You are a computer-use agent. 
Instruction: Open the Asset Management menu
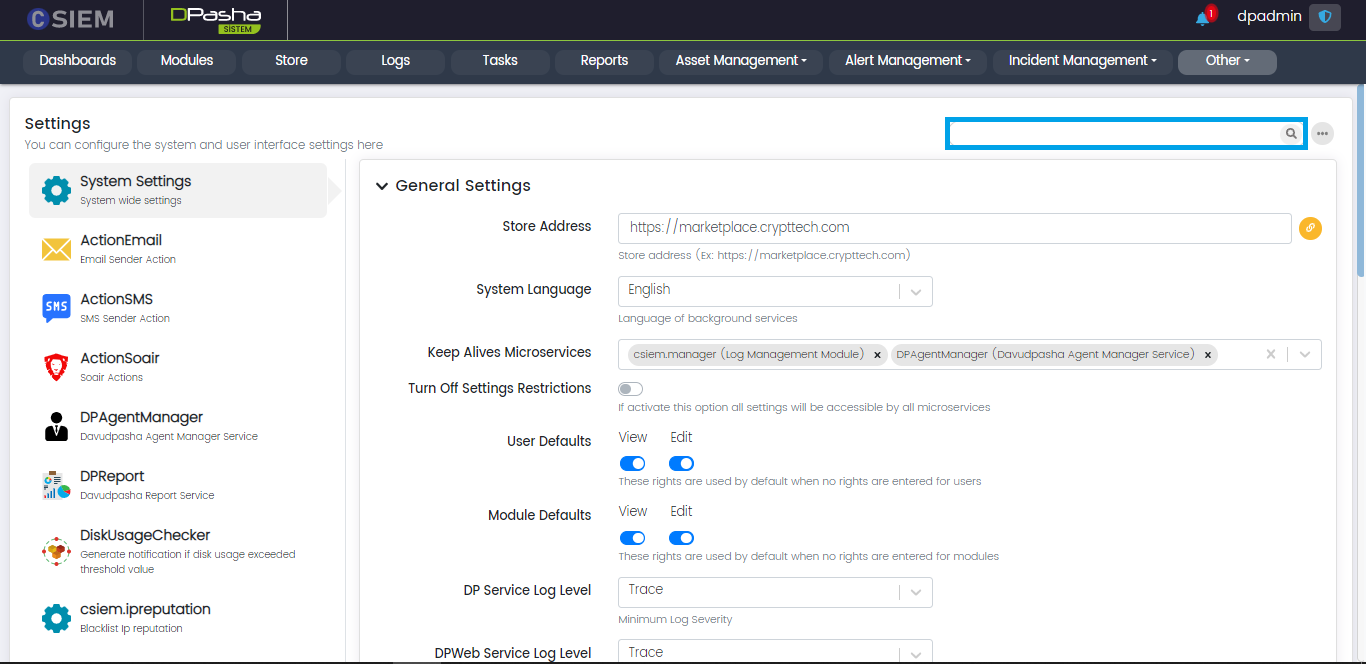740,61
